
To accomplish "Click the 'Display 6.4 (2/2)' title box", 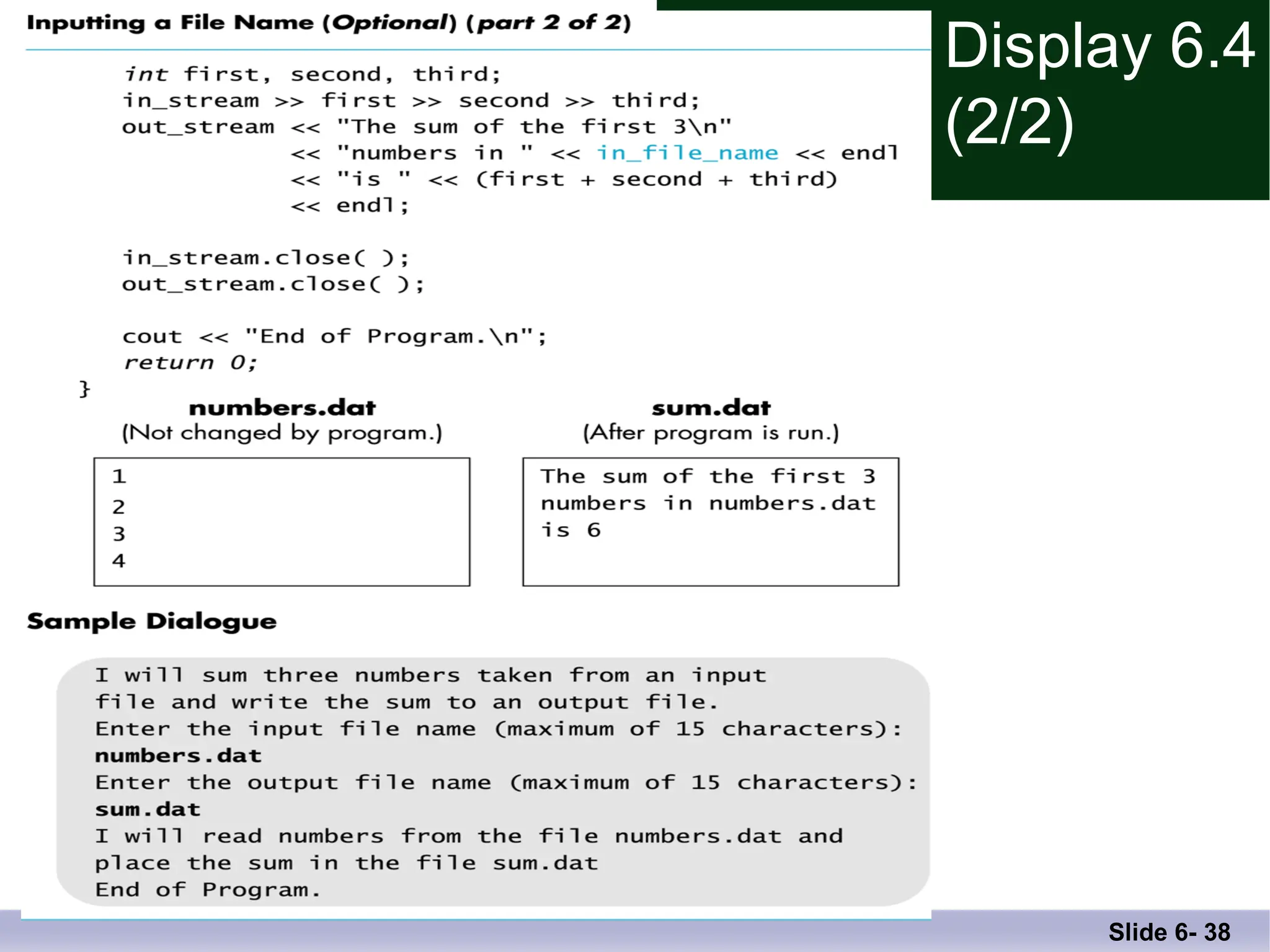I will click(x=1100, y=100).
